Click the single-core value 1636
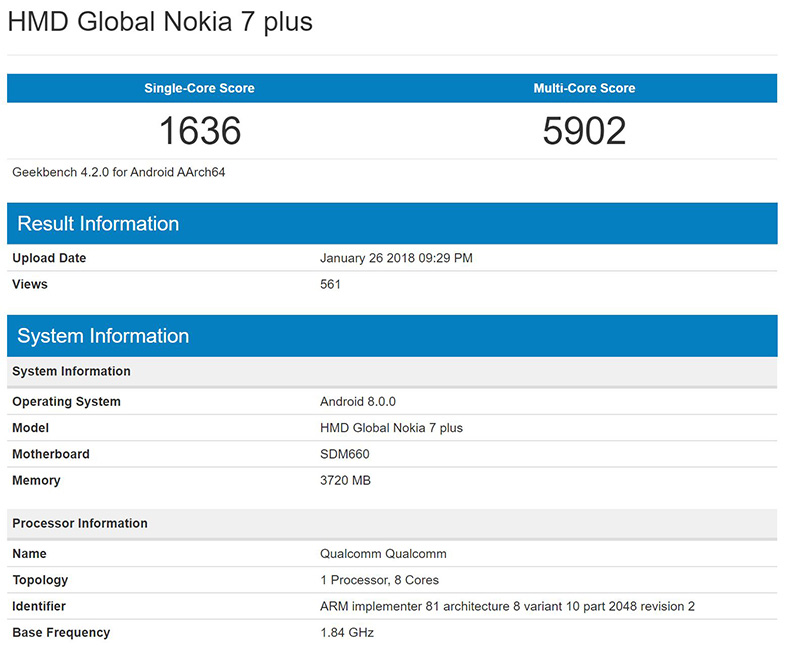The image size is (801, 648). coord(200,131)
